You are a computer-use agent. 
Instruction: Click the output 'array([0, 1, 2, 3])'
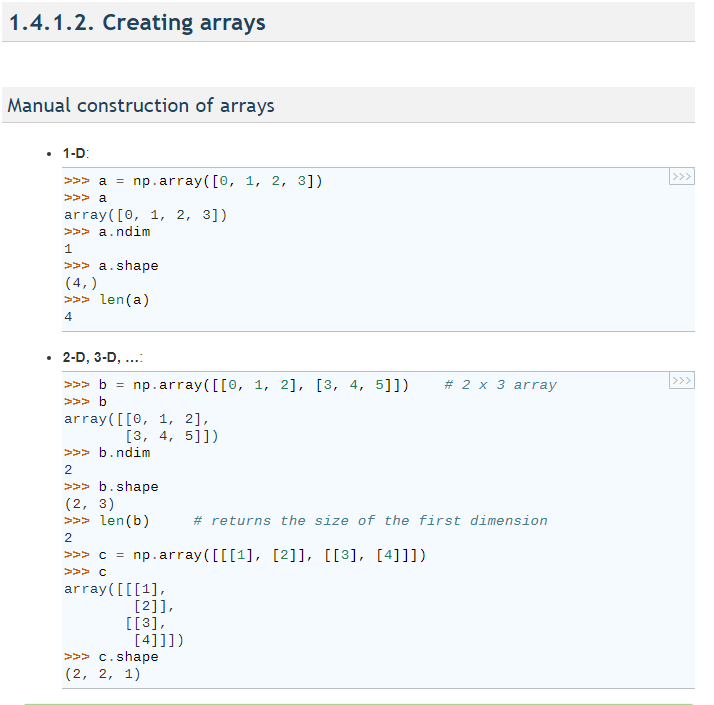pos(145,215)
